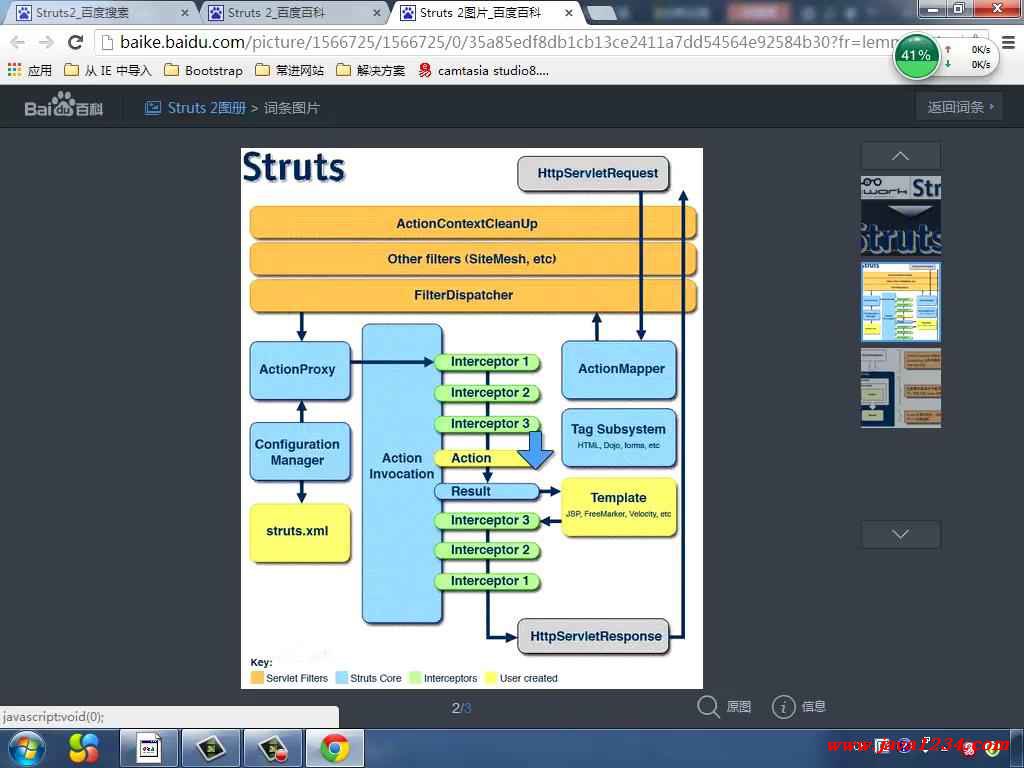Image resolution: width=1024 pixels, height=768 pixels.
Task: Open the document file taskbar item
Action: pos(148,748)
